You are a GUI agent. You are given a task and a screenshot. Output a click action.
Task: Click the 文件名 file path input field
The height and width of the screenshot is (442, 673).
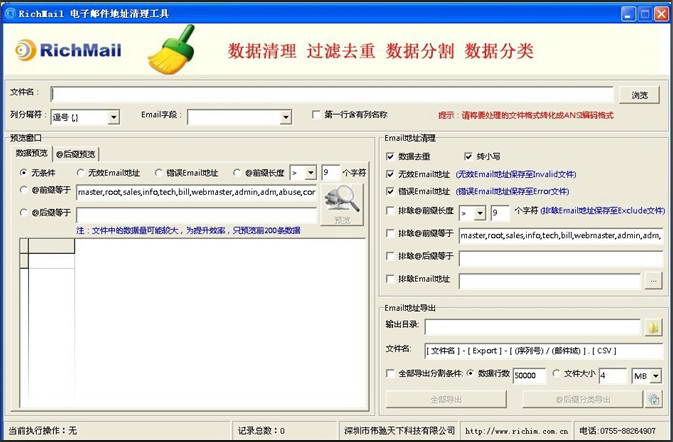point(332,94)
